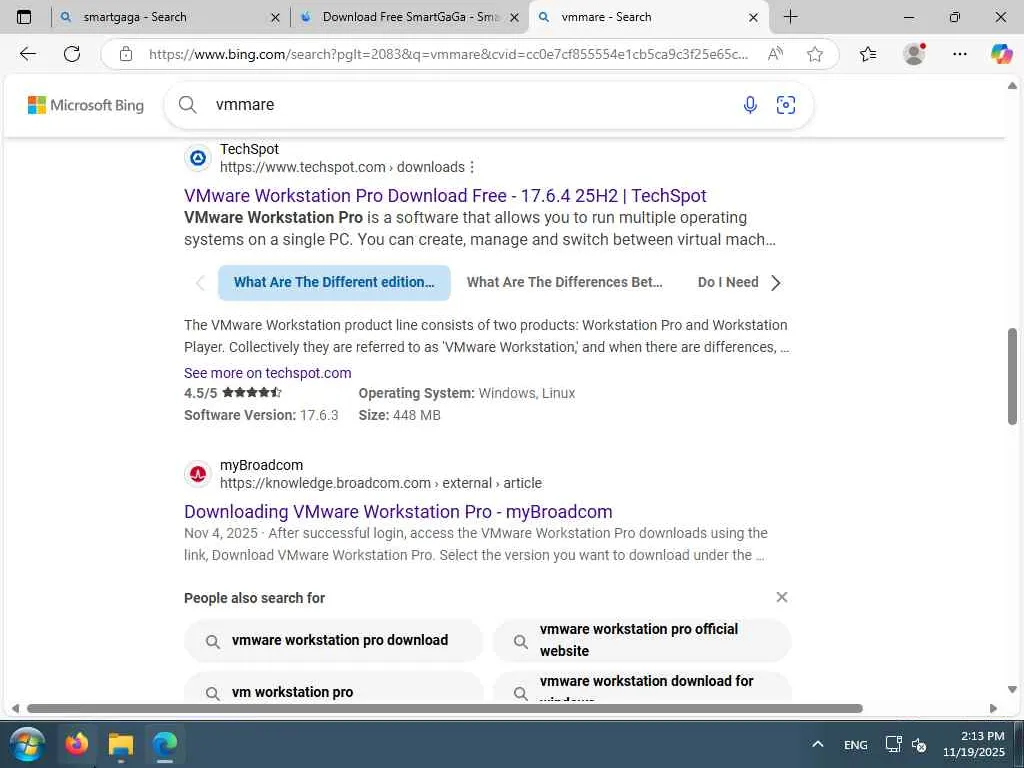Image resolution: width=1024 pixels, height=768 pixels.
Task: Open Downloading VMware Workstation Pro - myBroadcom
Action: (398, 512)
